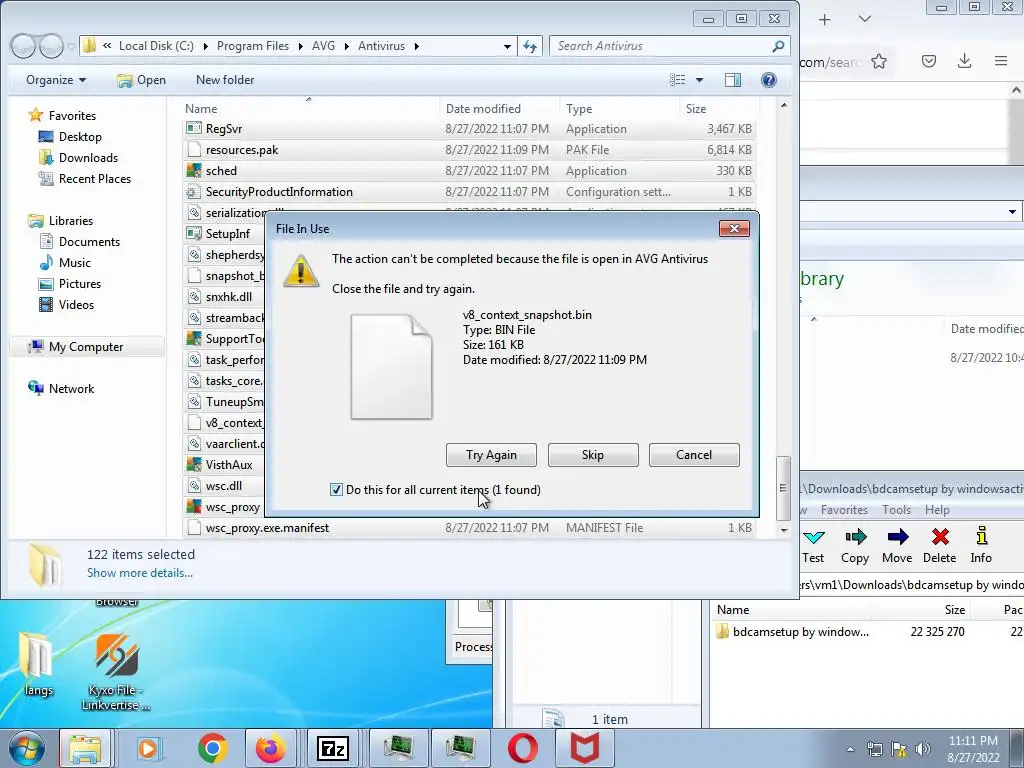Click Show more details link

[x=140, y=573]
